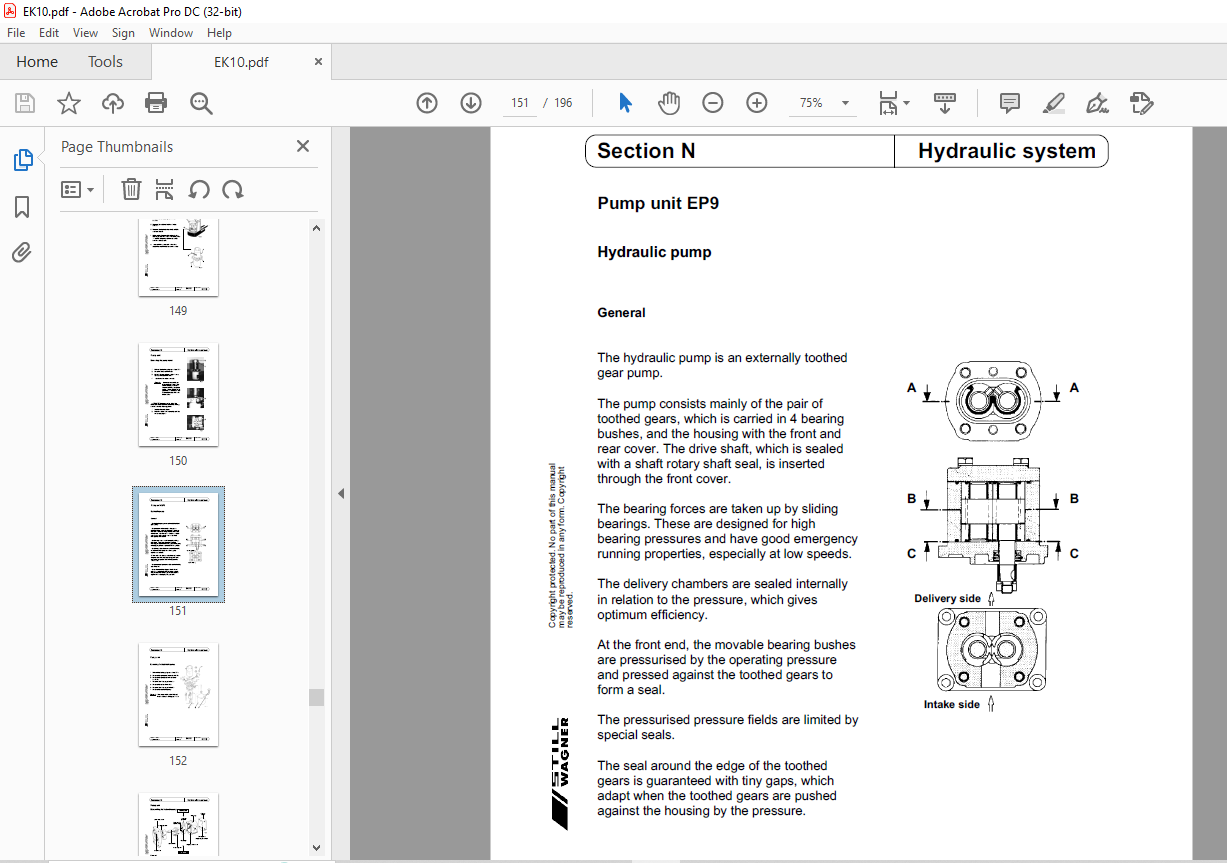The width and height of the screenshot is (1227, 863).
Task: Activate the Hand pan tool
Action: coord(669,103)
